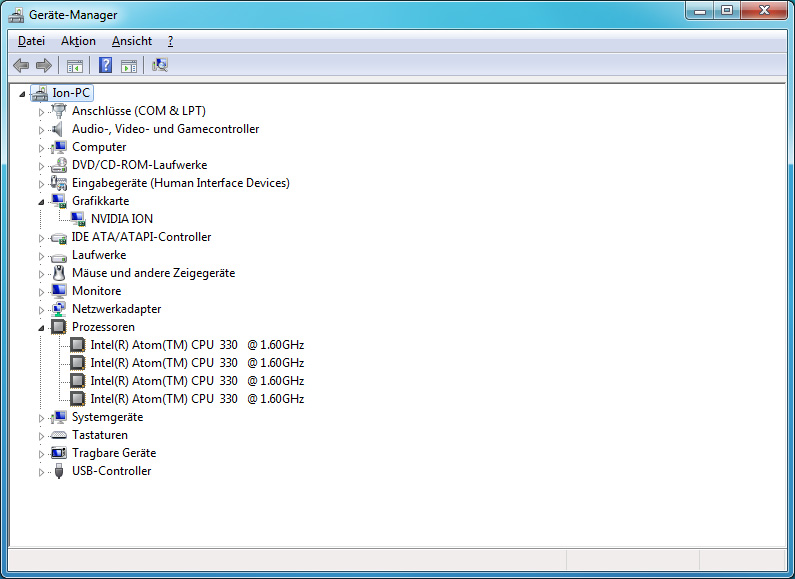Open Help via the blue question-mark icon
Image resolution: width=795 pixels, height=579 pixels.
click(105, 65)
